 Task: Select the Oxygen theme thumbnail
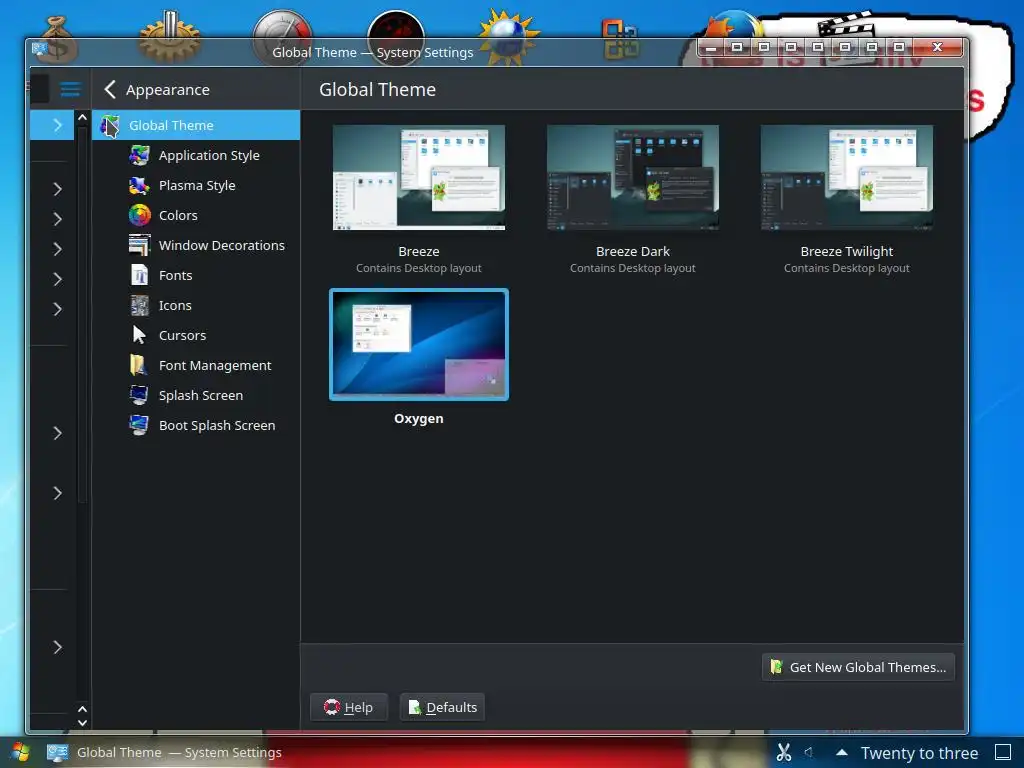pyautogui.click(x=419, y=344)
